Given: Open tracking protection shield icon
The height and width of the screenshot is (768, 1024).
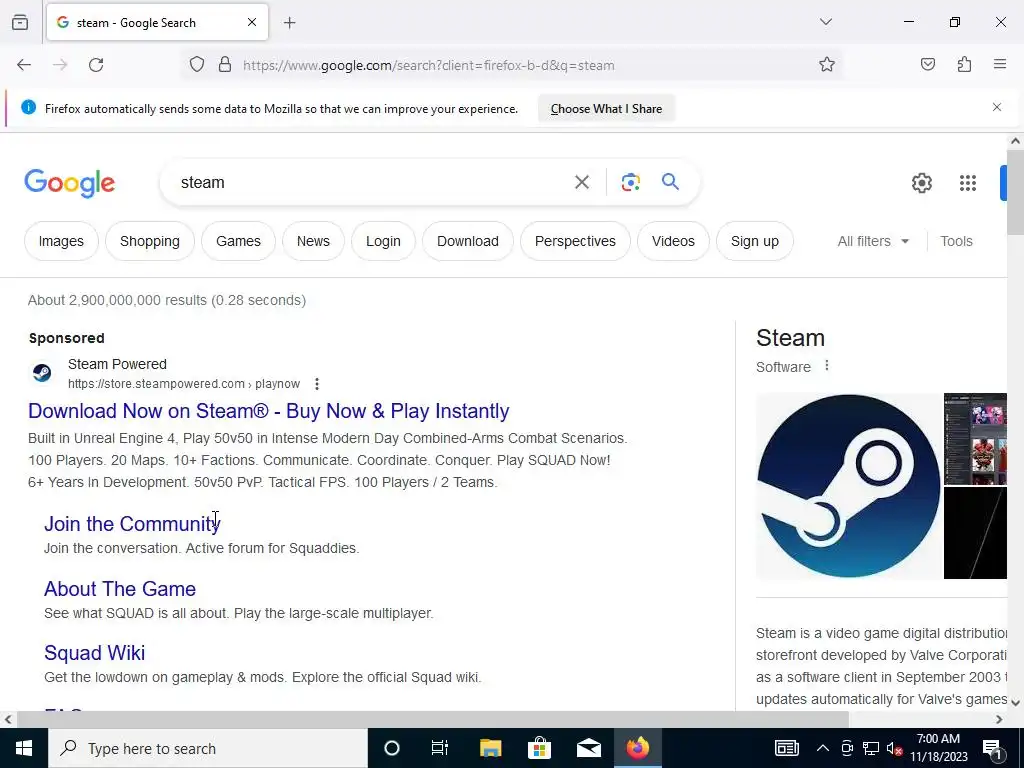Looking at the screenshot, I should [x=197, y=65].
